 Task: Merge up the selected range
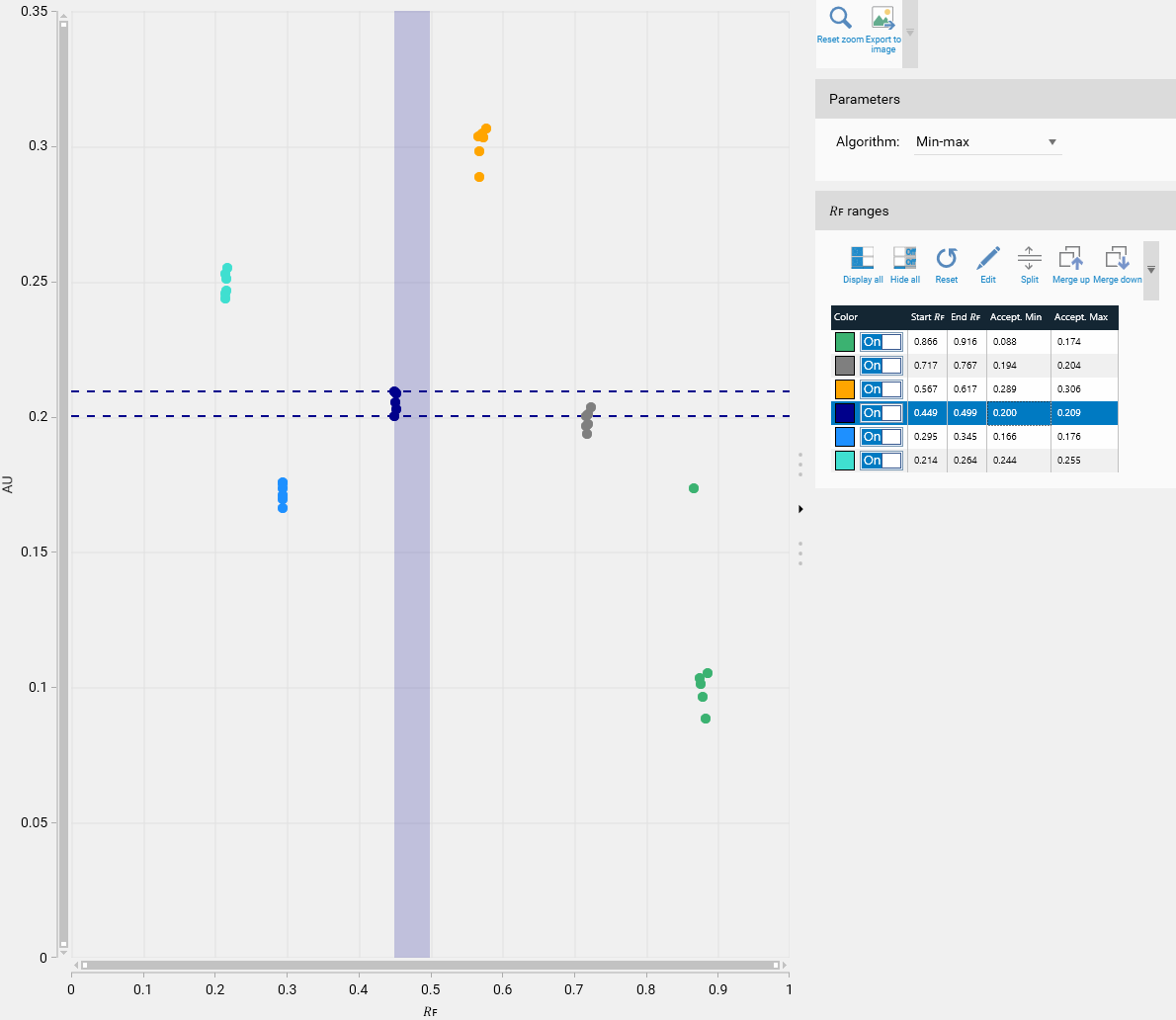(1070, 259)
